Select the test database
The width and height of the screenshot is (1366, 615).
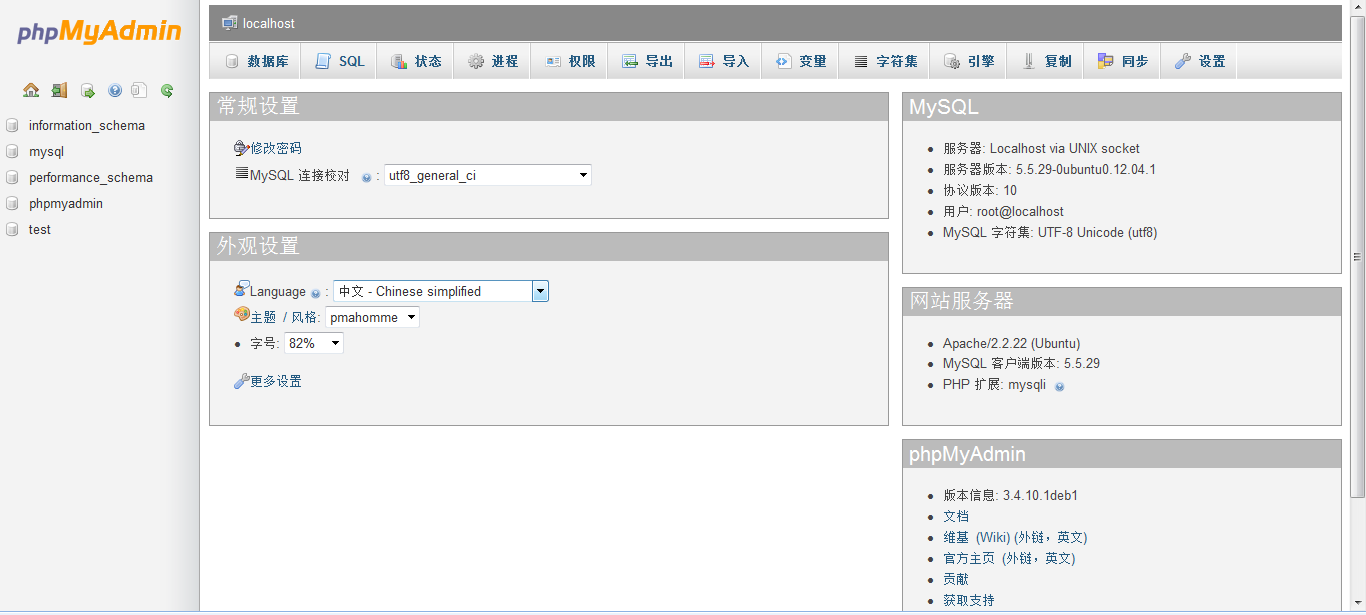[x=40, y=230]
